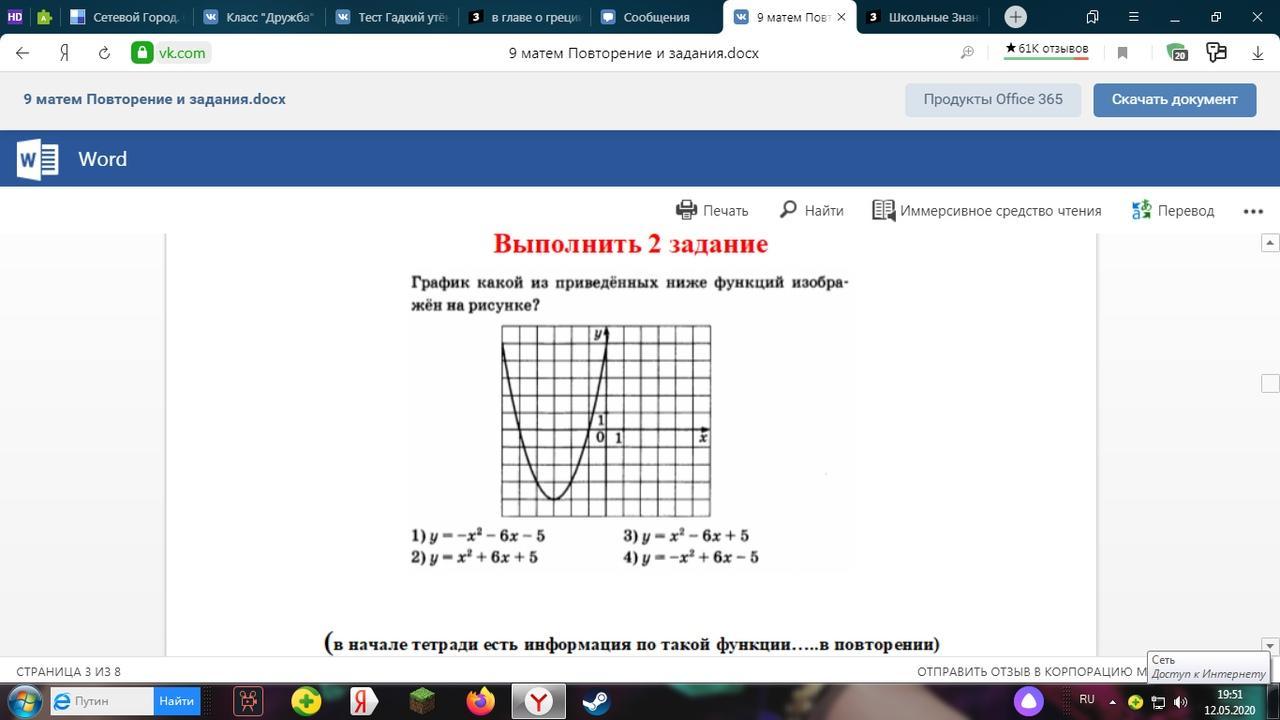Image resolution: width=1280 pixels, height=720 pixels.
Task: Click ОТПРАВИТЬ ОТЗЫВ В КОРПОРАЦИЮ link
Action: (x=1031, y=671)
